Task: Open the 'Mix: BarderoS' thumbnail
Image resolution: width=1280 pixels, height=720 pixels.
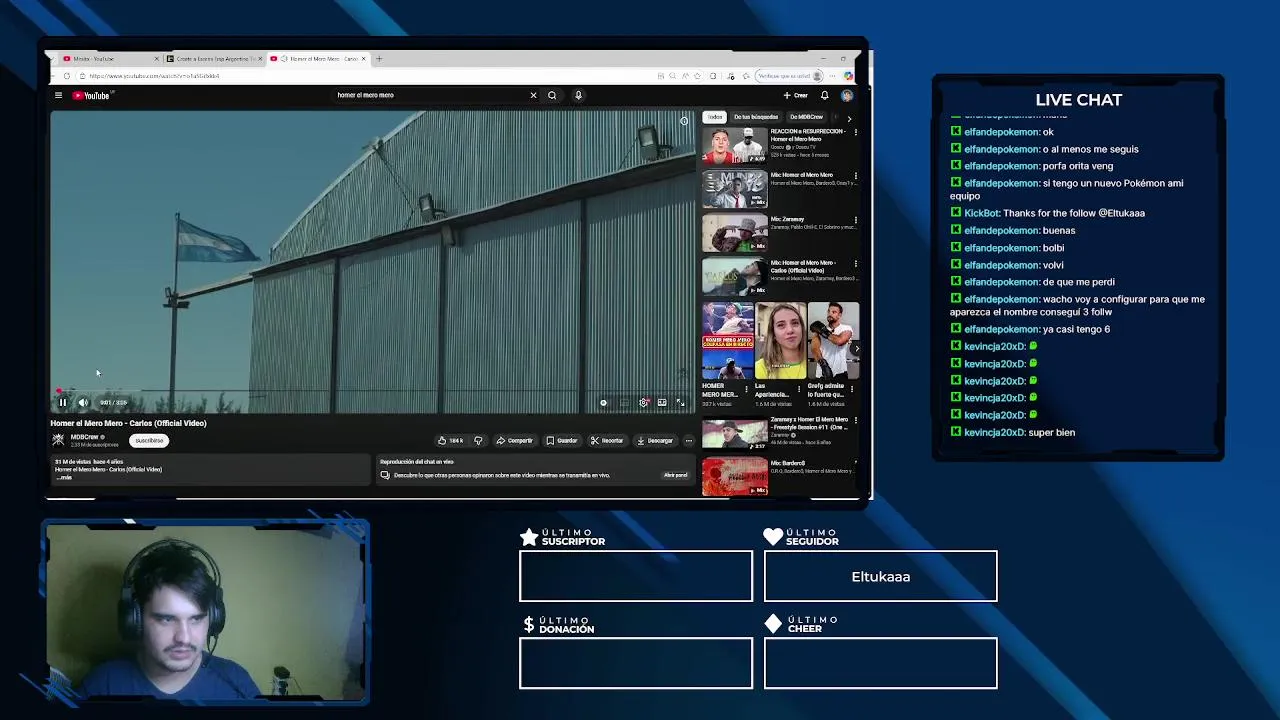Action: pos(735,477)
